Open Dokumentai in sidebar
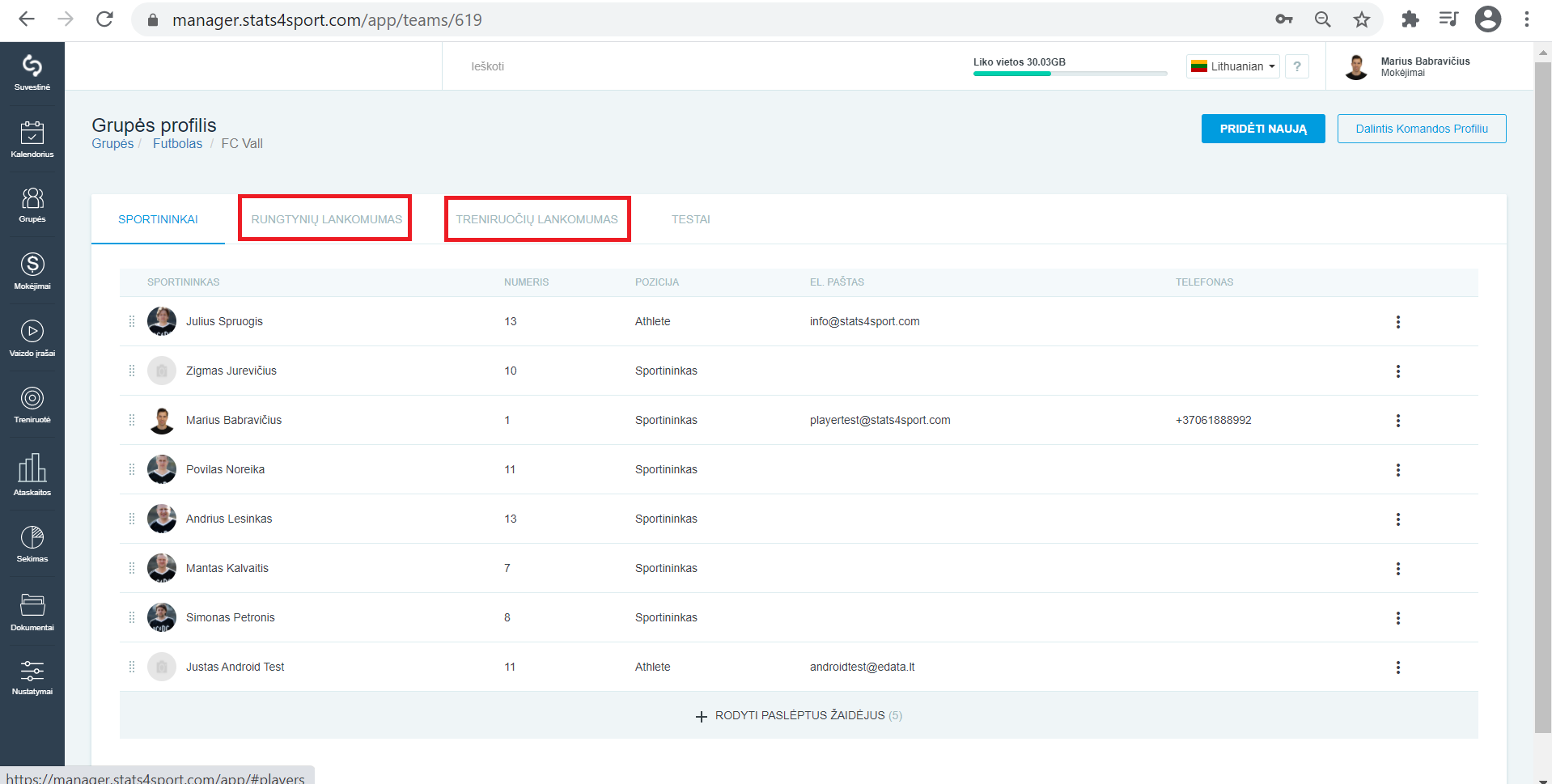This screenshot has height=784, width=1552. pyautogui.click(x=32, y=612)
